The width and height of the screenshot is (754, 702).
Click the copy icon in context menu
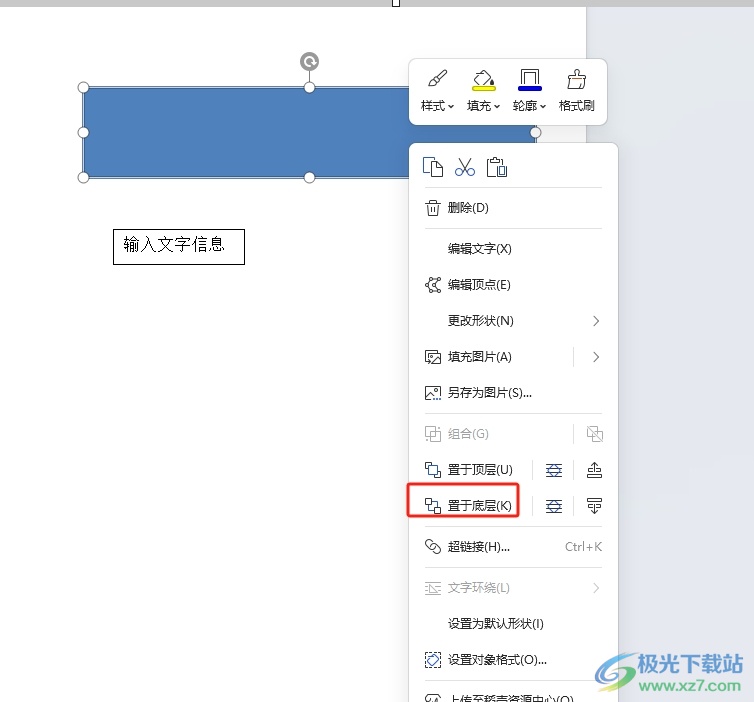(433, 167)
